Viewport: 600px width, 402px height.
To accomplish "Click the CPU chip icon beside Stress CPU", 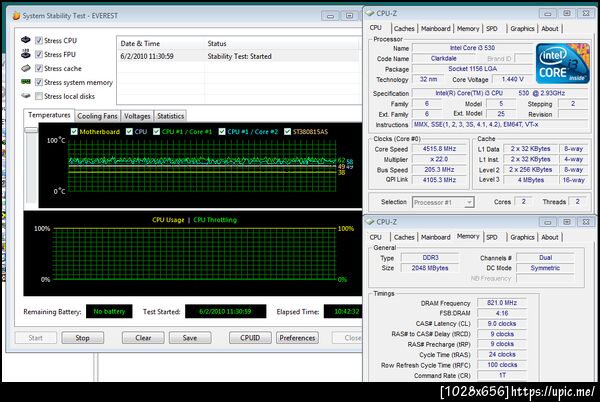I will coord(26,40).
